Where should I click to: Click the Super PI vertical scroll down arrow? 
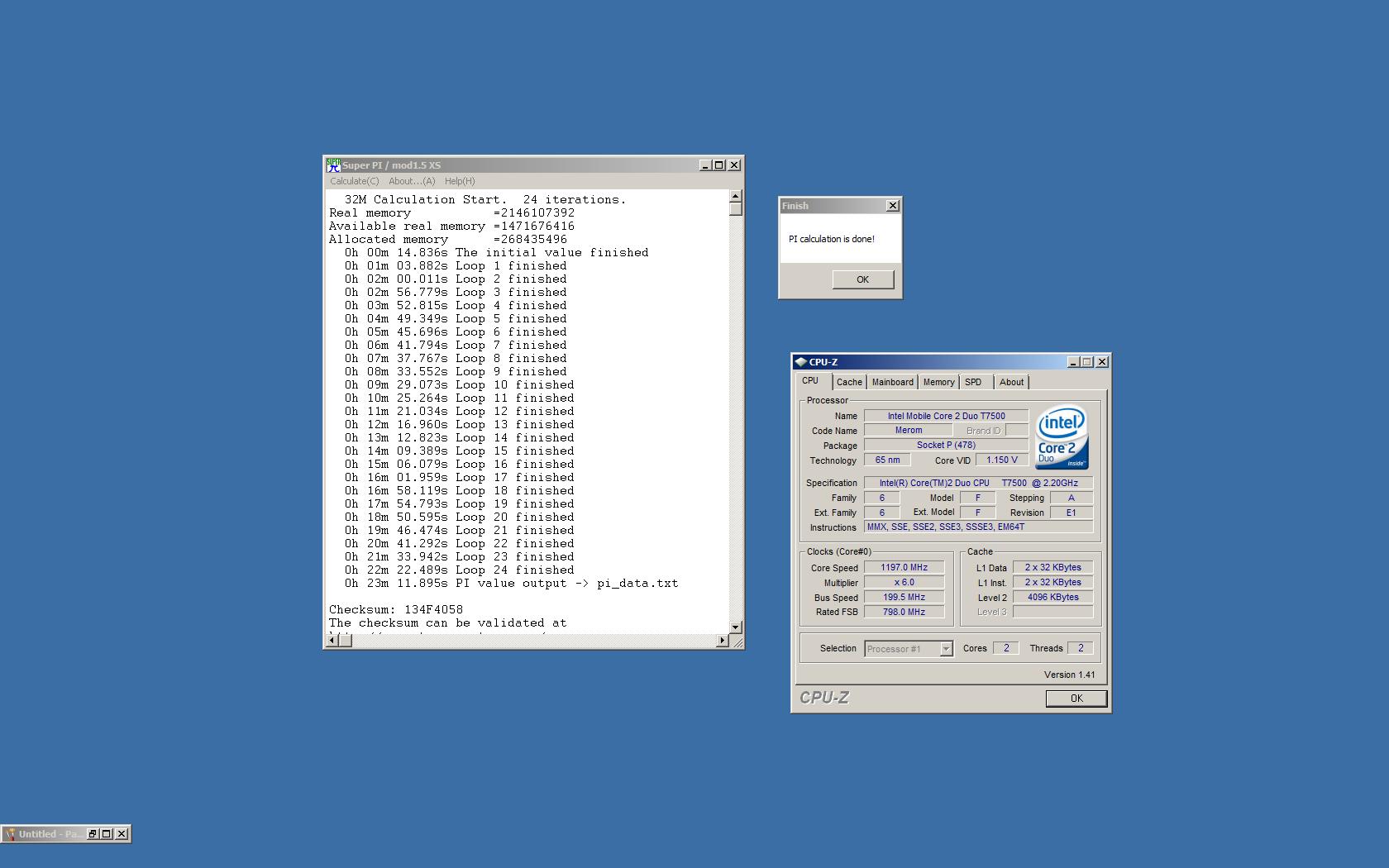point(736,627)
